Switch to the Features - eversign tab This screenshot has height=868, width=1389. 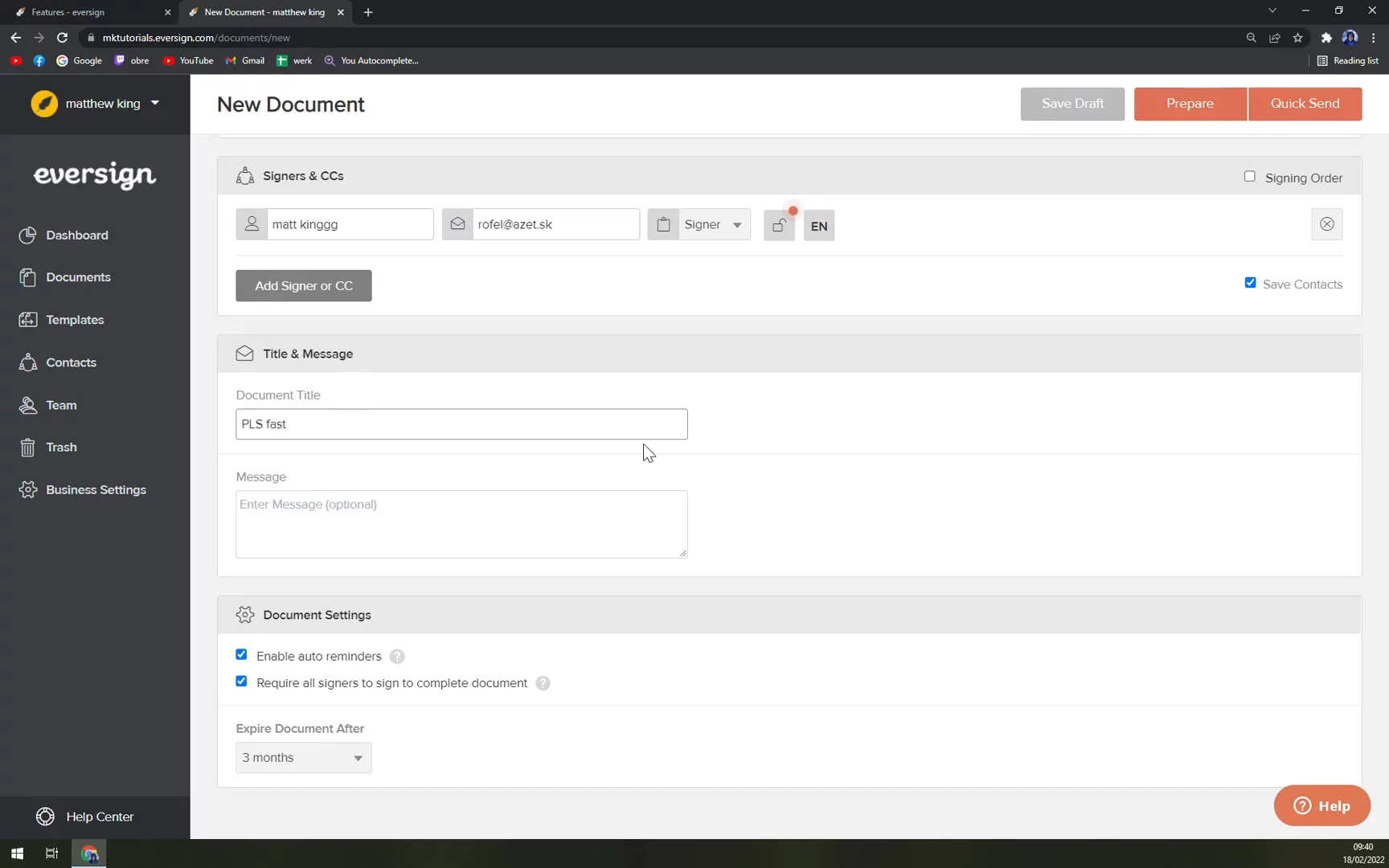(x=88, y=12)
